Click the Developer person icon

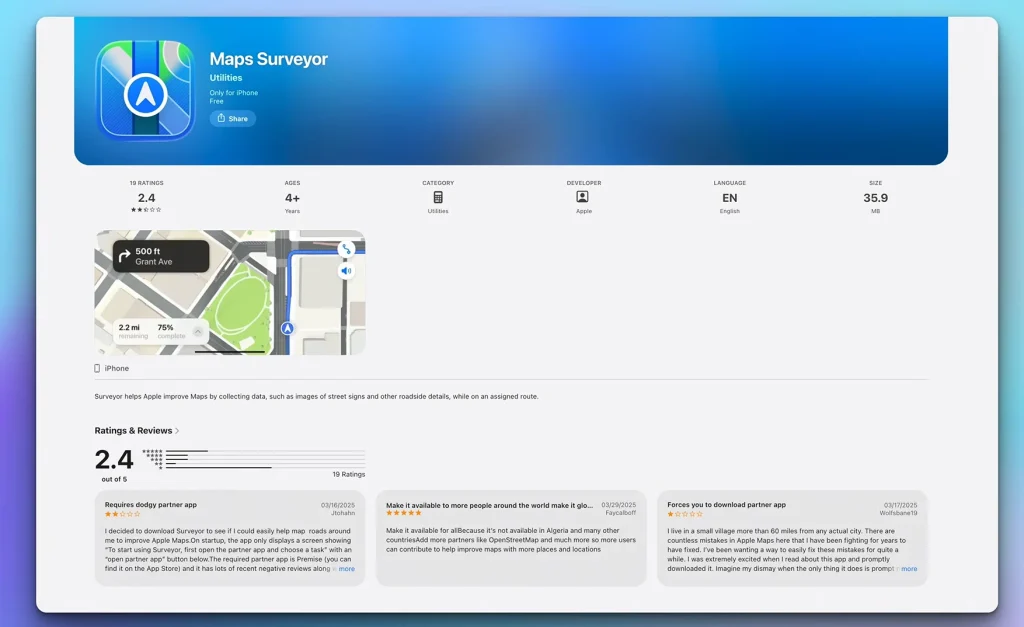coord(583,197)
